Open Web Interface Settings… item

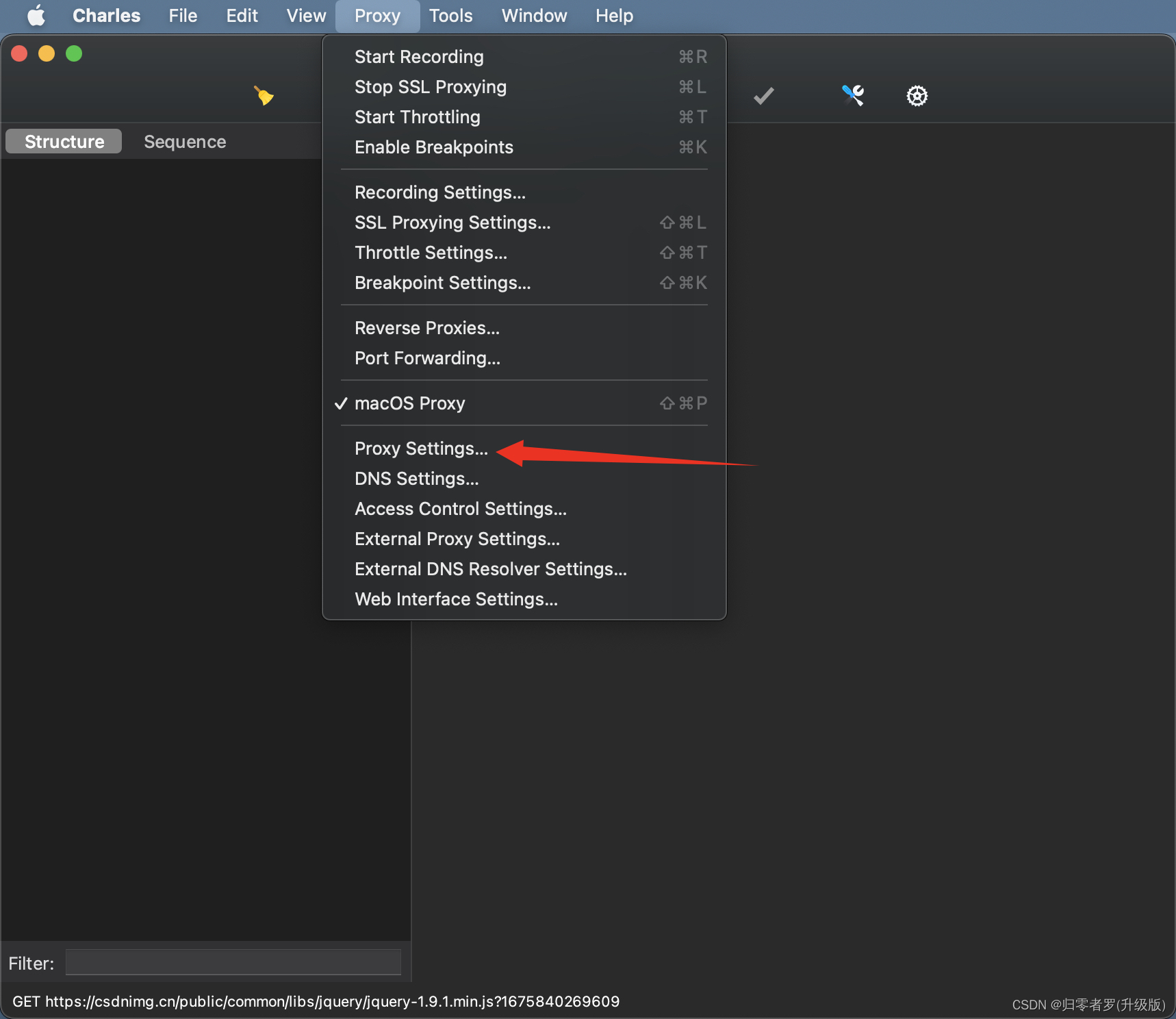[524, 599]
